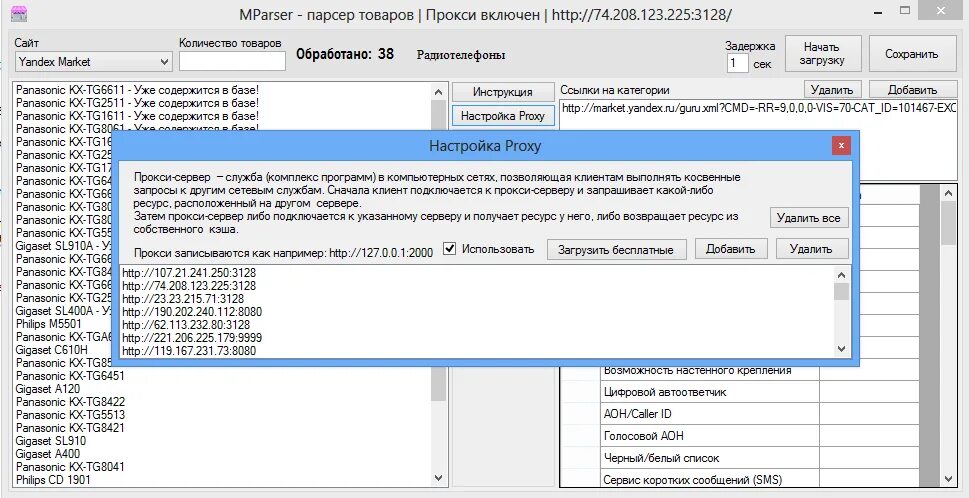Select proxy http://190.202.240.112:8080
The height and width of the screenshot is (498, 970).
[x=192, y=312]
